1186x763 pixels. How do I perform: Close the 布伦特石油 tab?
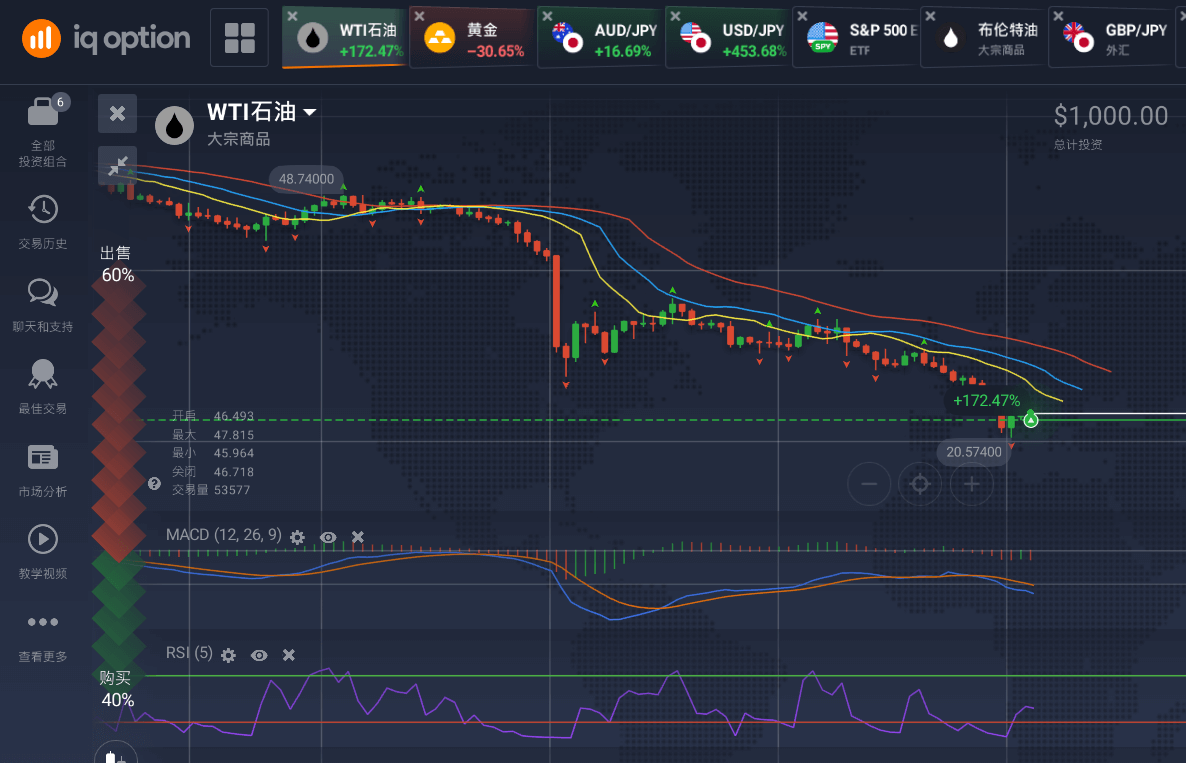[x=930, y=16]
